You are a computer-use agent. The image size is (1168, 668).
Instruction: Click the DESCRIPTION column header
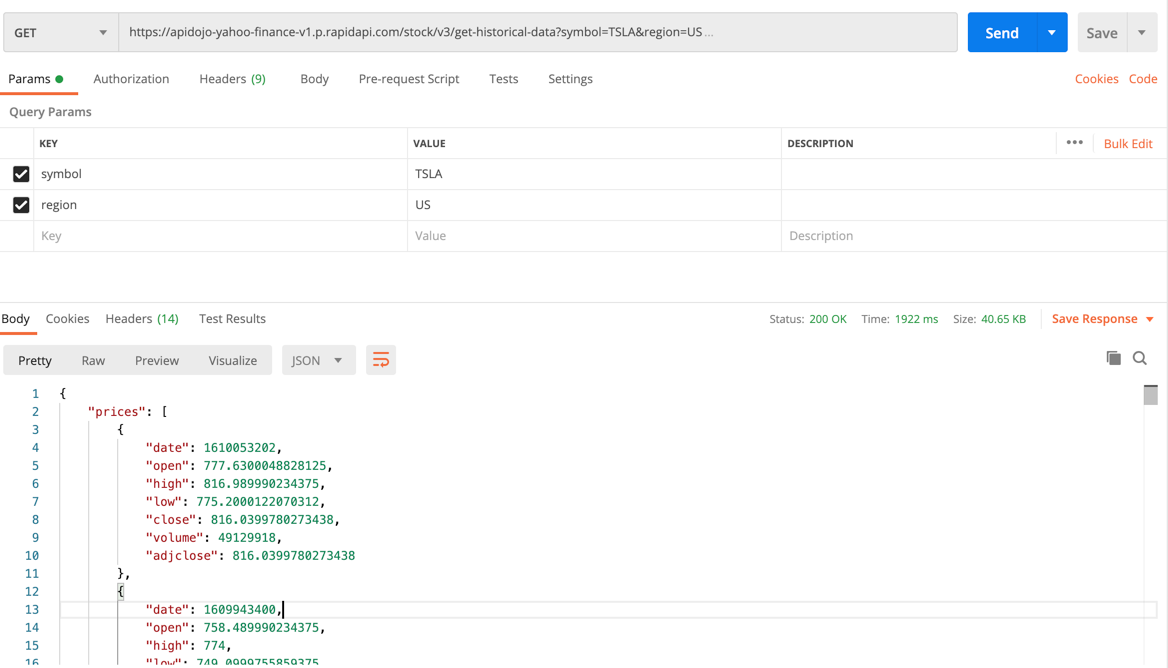pos(820,144)
